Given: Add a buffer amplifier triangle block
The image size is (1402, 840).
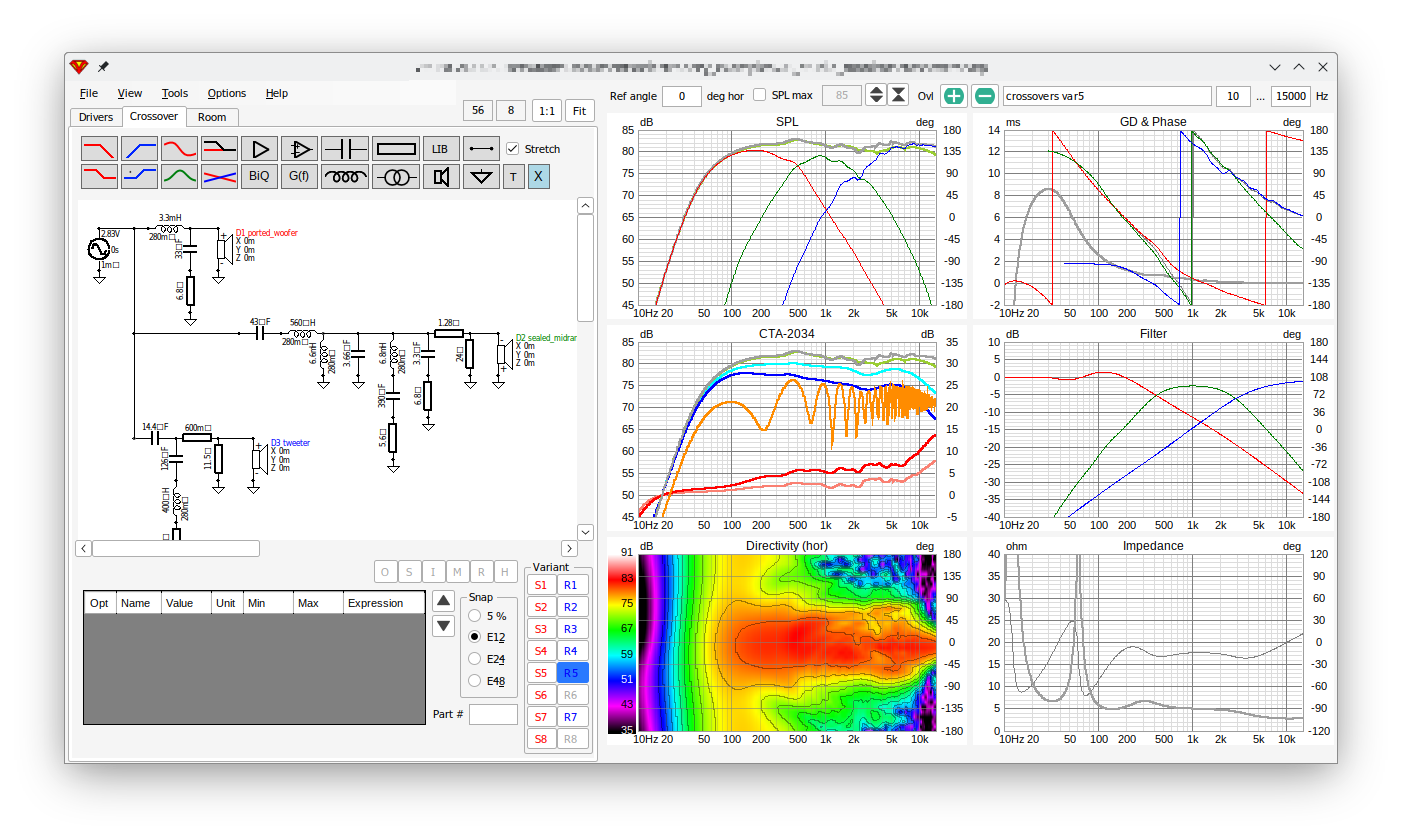Looking at the screenshot, I should 259,149.
